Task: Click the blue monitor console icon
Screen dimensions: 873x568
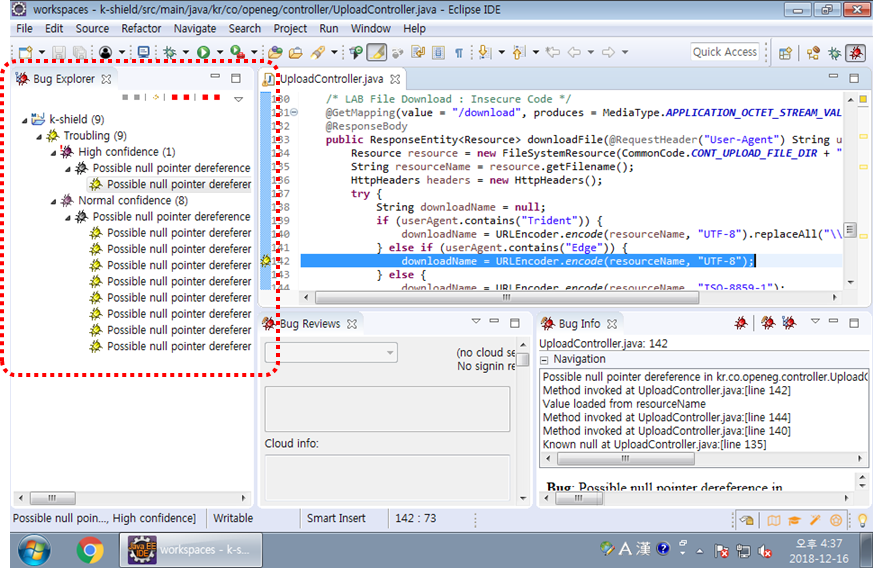Action: (x=144, y=52)
